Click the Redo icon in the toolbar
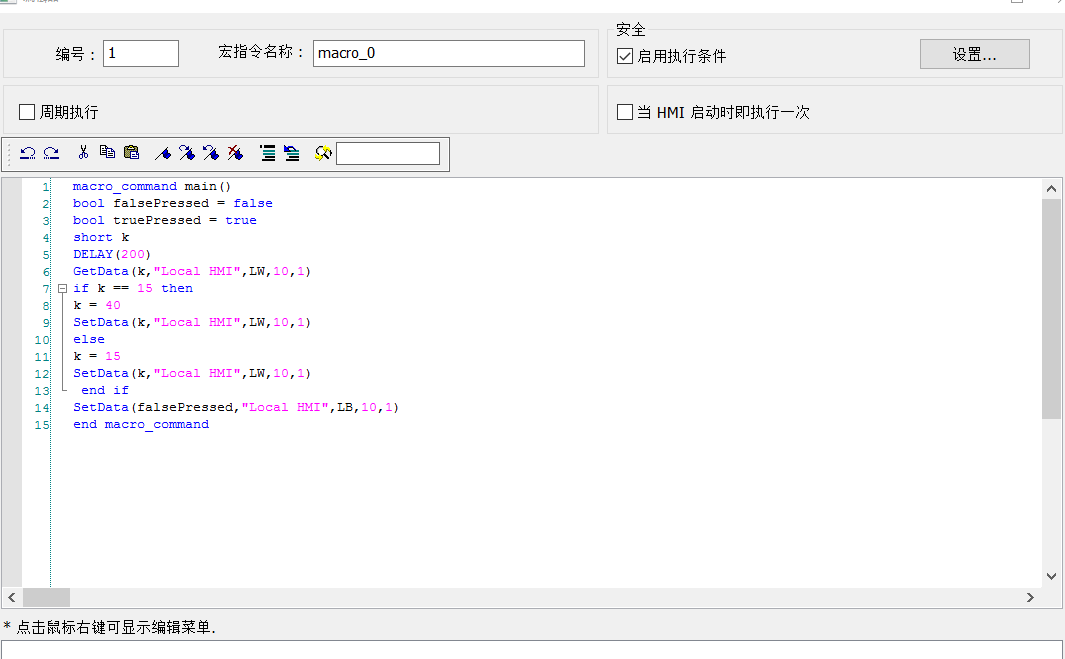The image size is (1065, 659). (51, 153)
